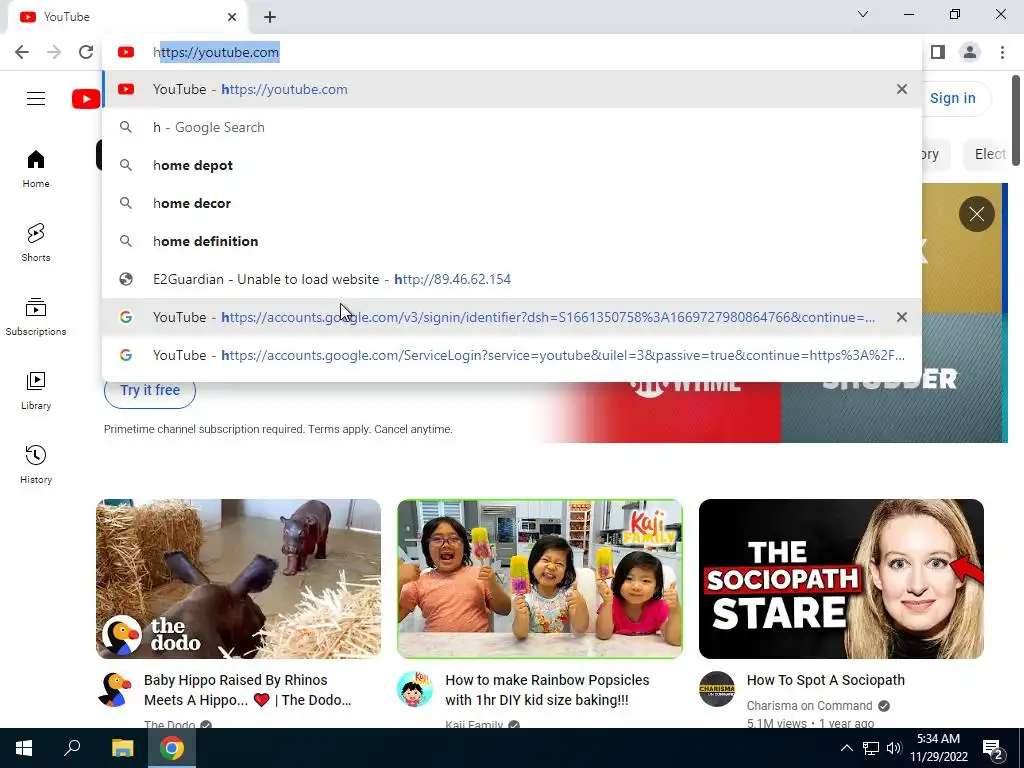Image resolution: width=1024 pixels, height=768 pixels.
Task: Open the network status tray icon
Action: (871, 748)
